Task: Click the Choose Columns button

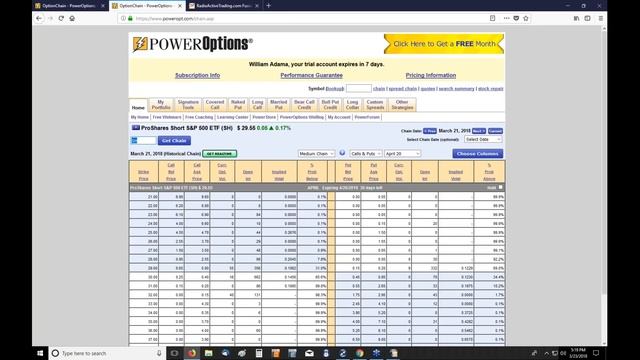Action: [x=478, y=153]
